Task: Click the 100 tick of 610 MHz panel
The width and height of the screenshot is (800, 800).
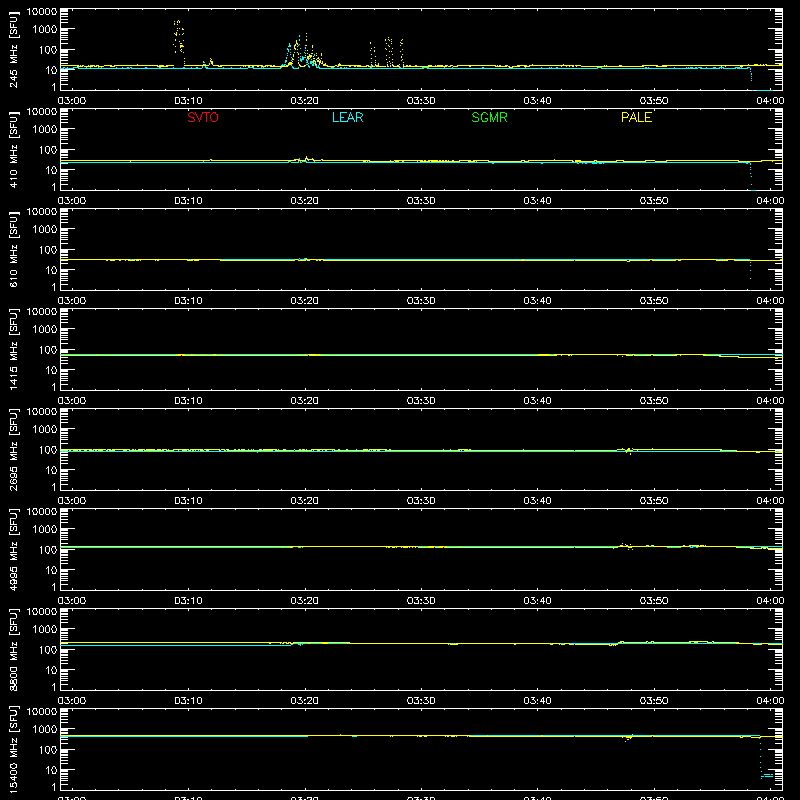Action: (x=48, y=250)
